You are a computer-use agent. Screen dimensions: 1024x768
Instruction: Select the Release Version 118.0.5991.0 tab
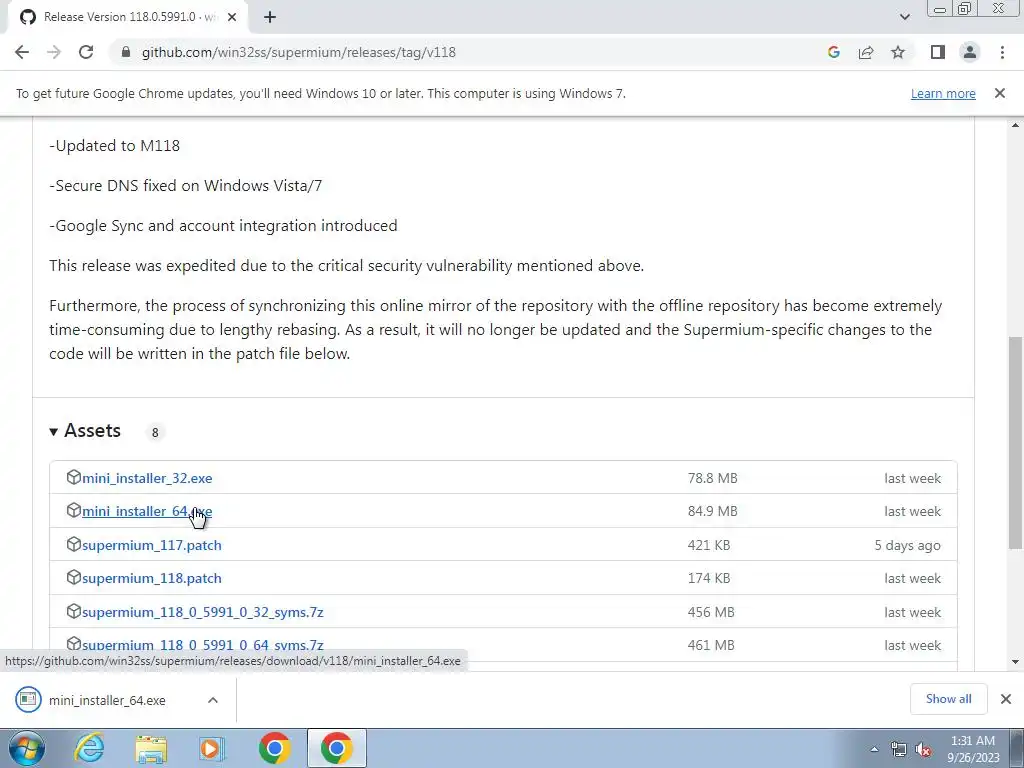127,17
